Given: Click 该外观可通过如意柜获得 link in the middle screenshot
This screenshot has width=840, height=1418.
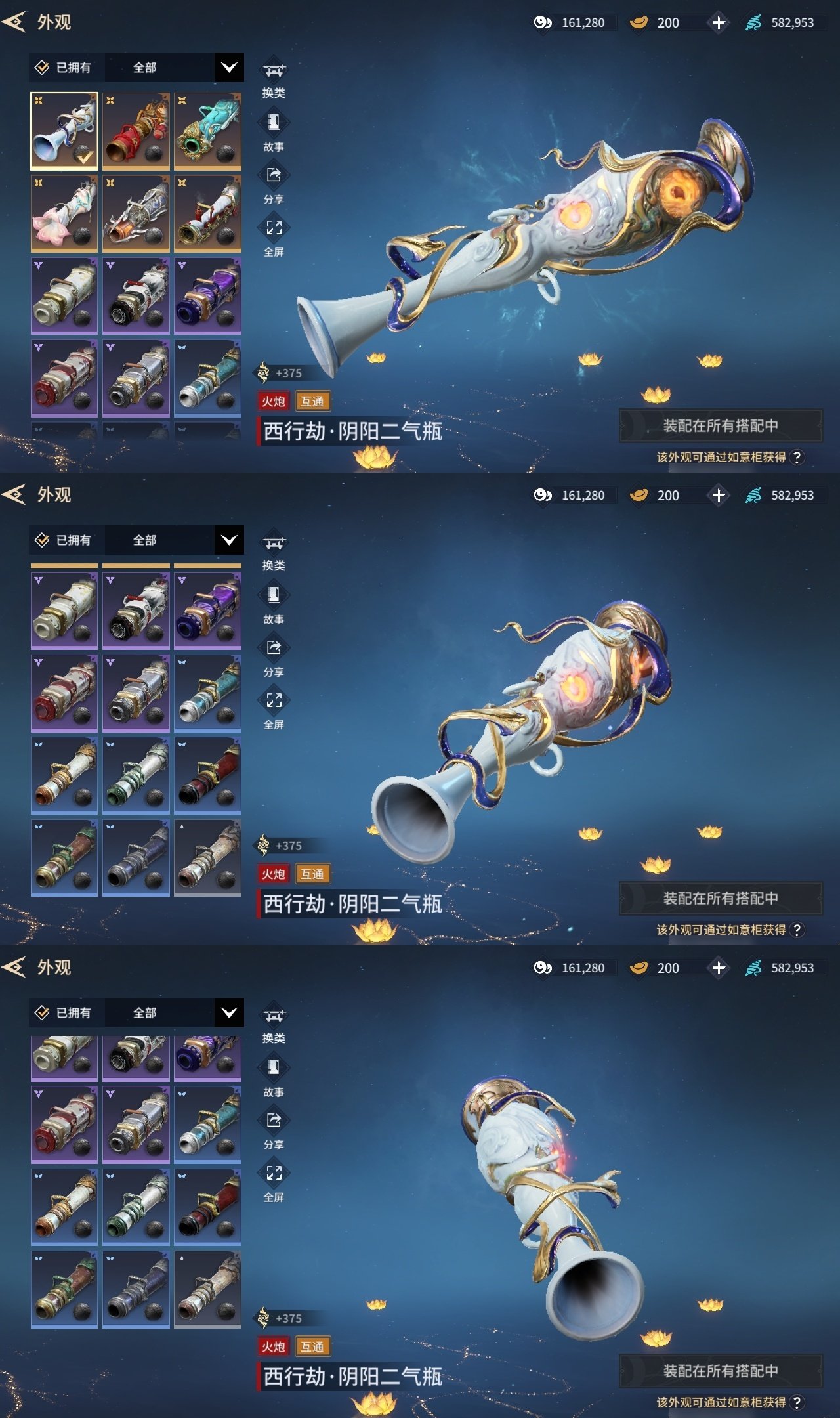Looking at the screenshot, I should (721, 930).
